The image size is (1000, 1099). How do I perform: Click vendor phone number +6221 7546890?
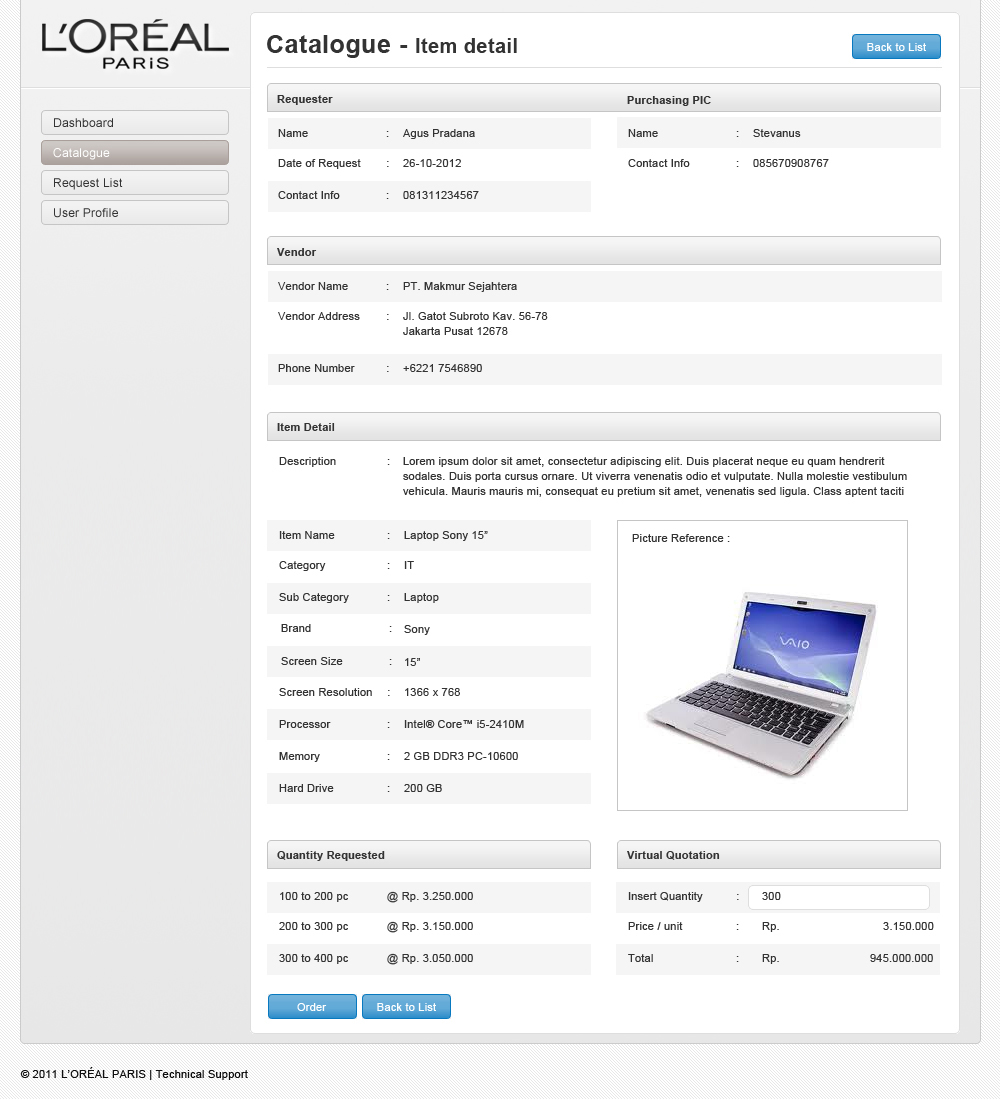[442, 369]
